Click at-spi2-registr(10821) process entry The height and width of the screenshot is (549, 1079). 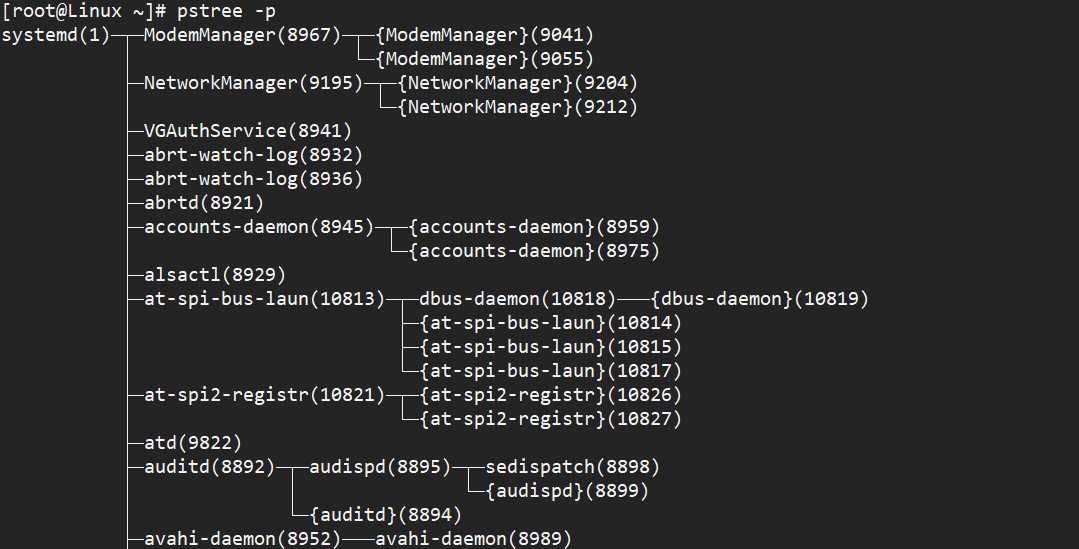point(265,395)
